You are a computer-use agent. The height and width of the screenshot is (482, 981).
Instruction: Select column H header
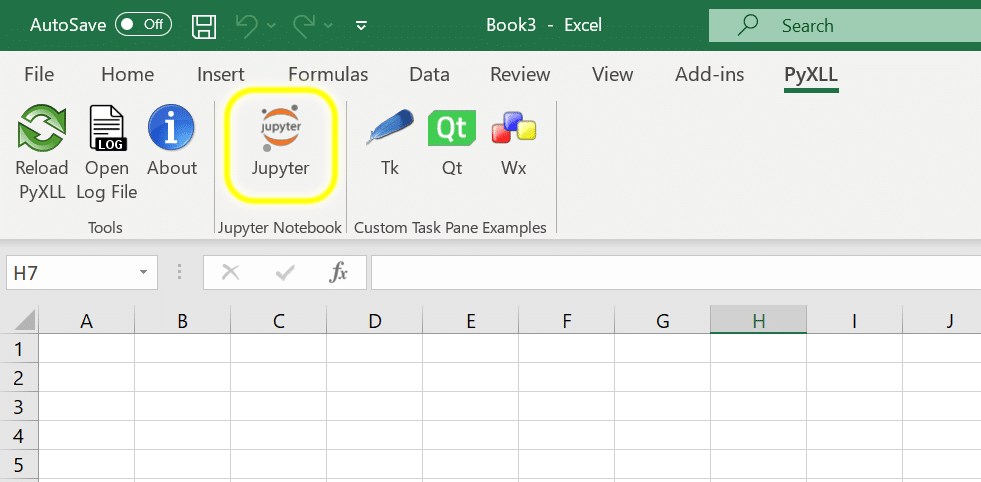point(758,321)
